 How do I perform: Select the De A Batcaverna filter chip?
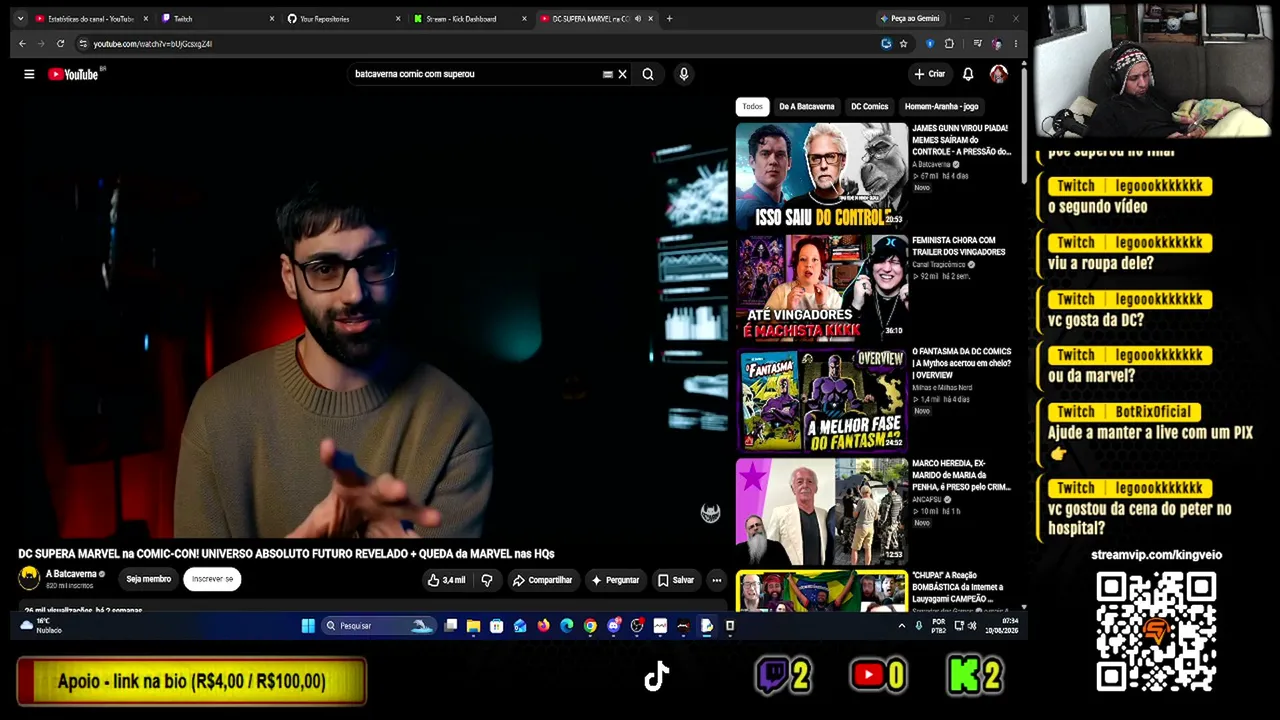coord(806,106)
